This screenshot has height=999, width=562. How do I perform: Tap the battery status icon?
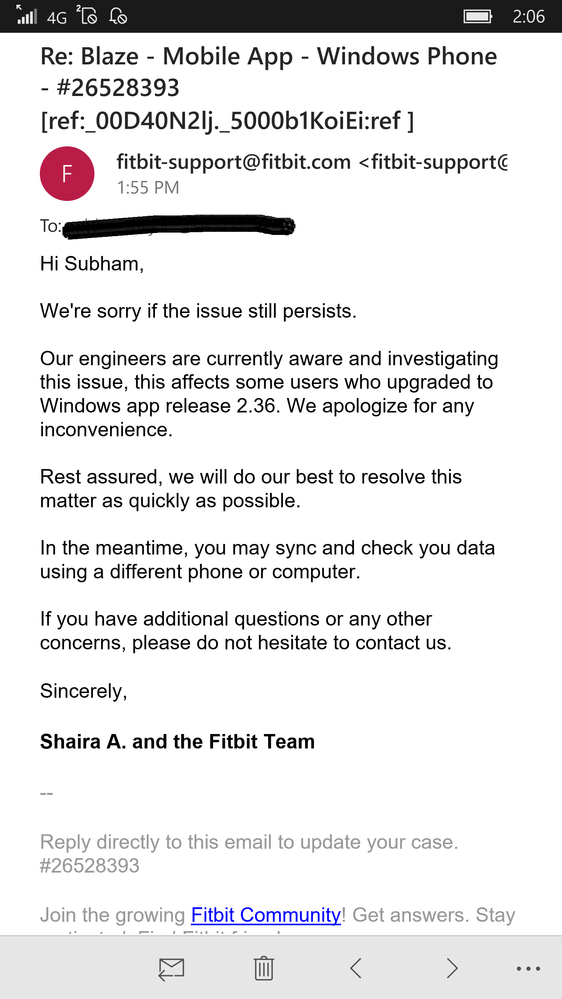pos(478,16)
